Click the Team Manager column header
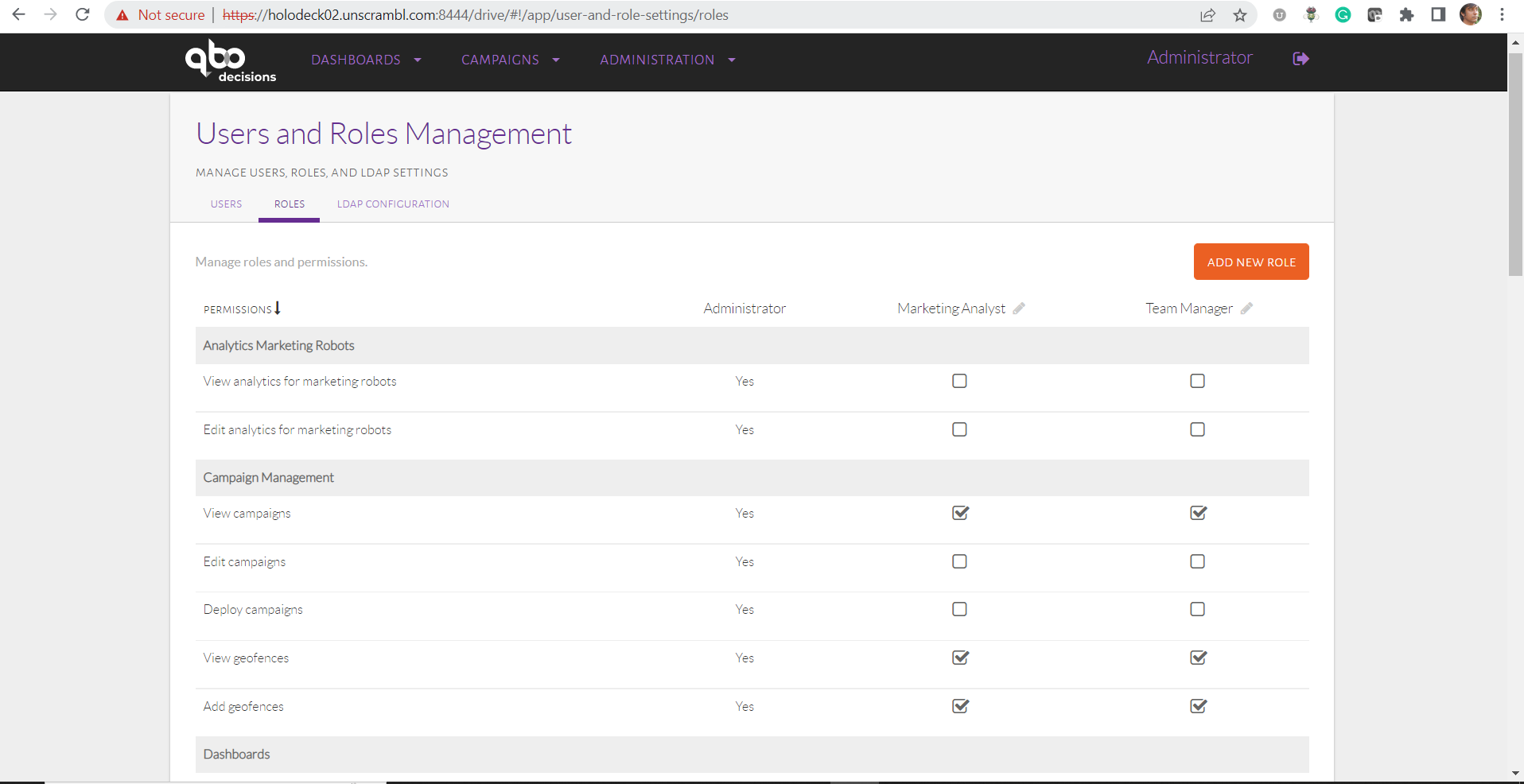This screenshot has height=784, width=1524. pyautogui.click(x=1189, y=309)
